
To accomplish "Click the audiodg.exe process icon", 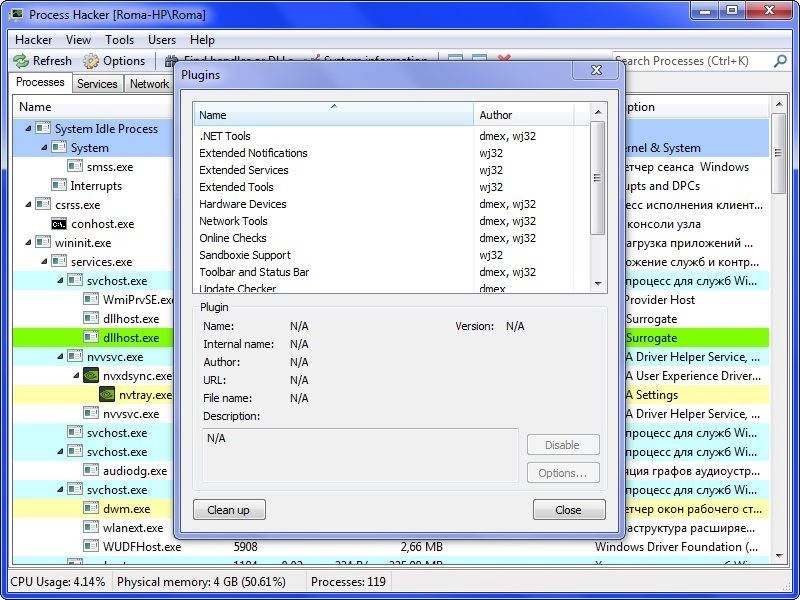I will (91, 470).
